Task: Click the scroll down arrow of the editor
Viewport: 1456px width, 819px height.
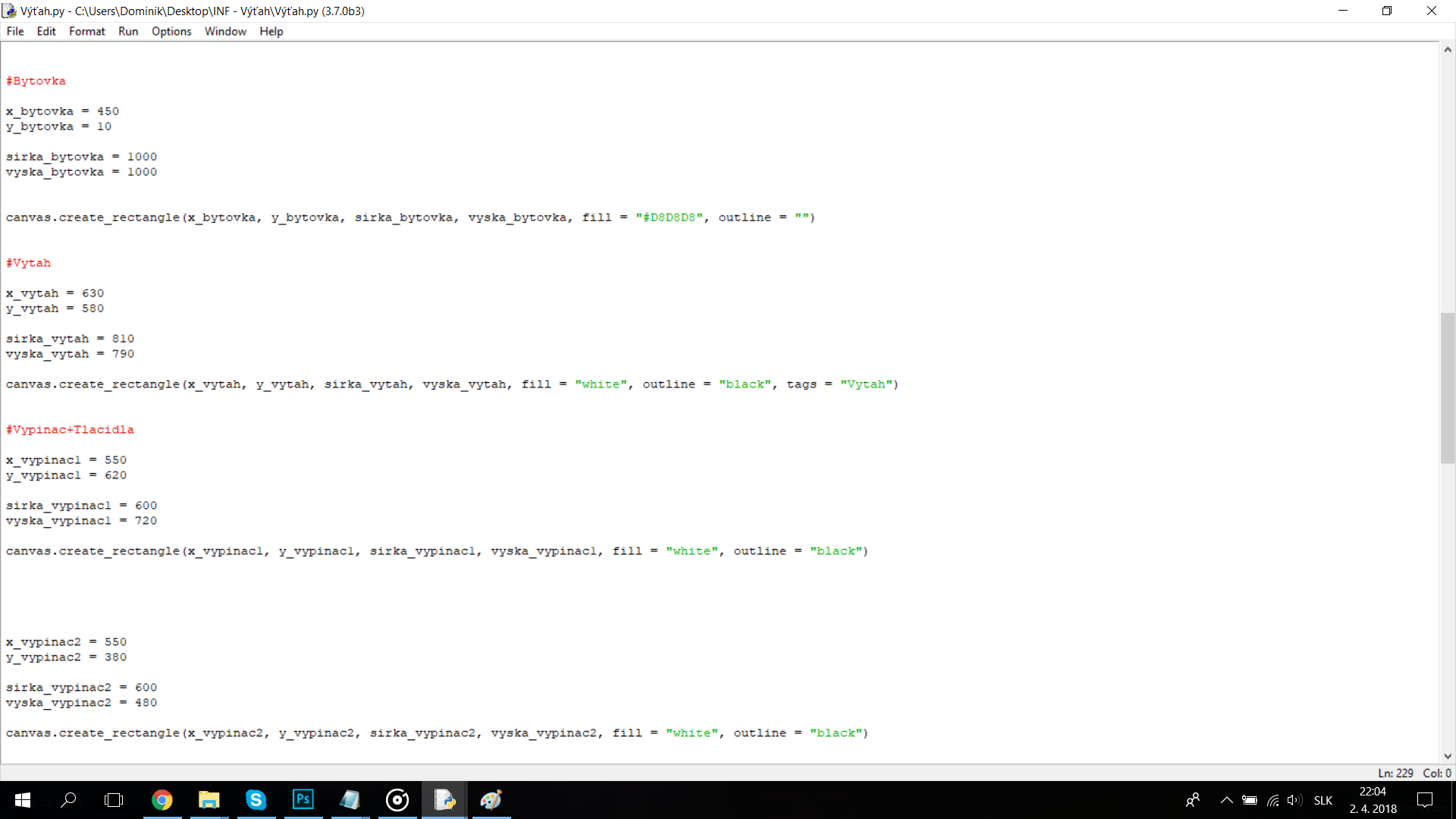Action: pos(1448,756)
